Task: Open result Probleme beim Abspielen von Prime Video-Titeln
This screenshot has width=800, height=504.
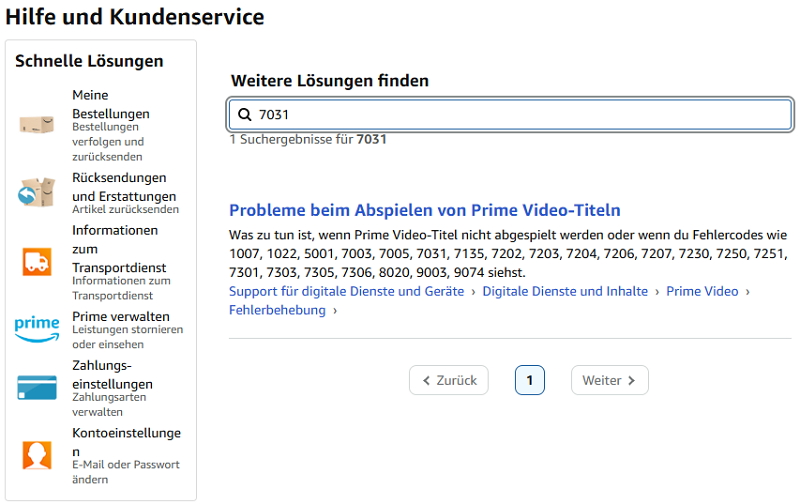Action: [424, 210]
